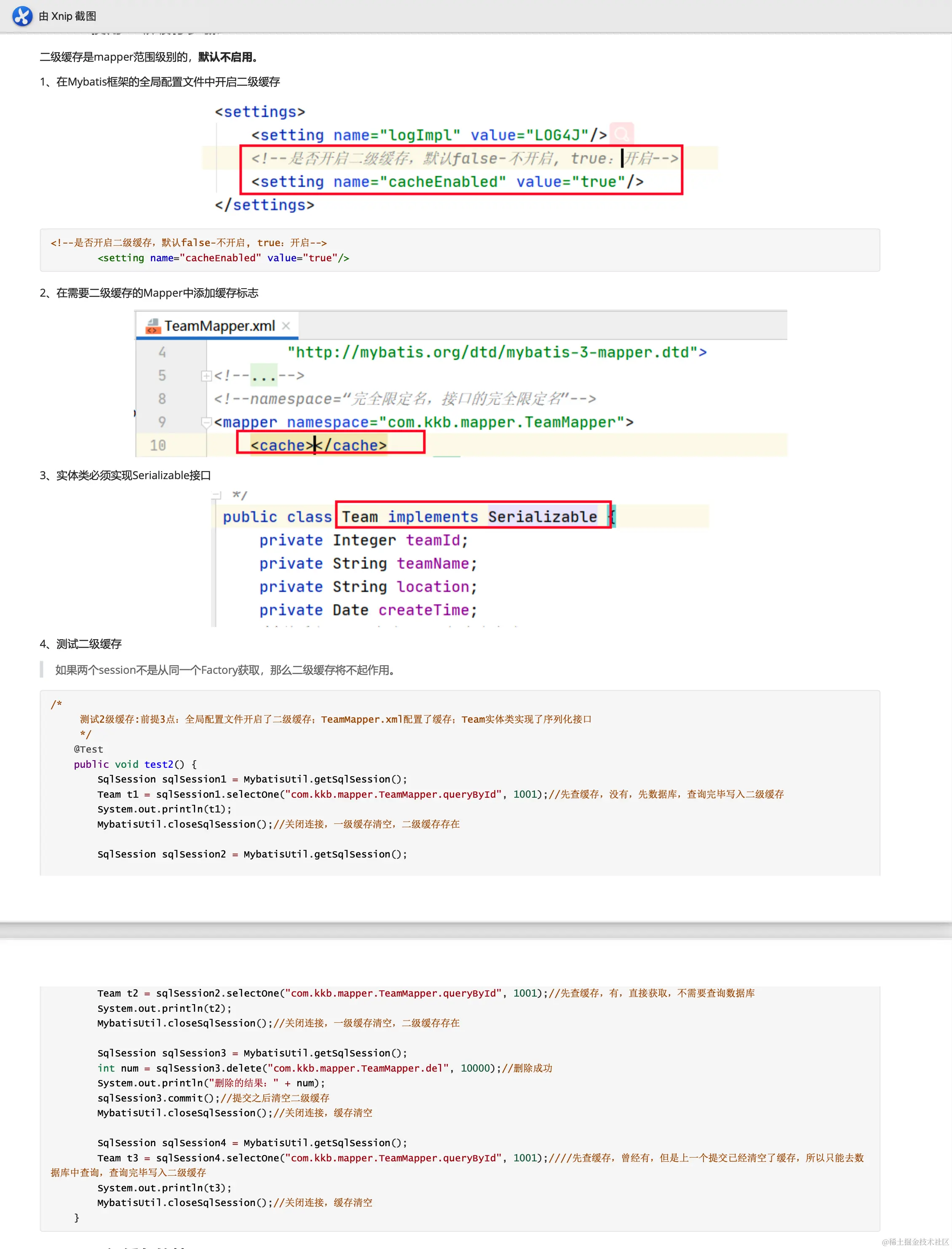Screen dimensions: 952x1249
Task: Click the TeamMapper.xml file type icon
Action: [152, 326]
